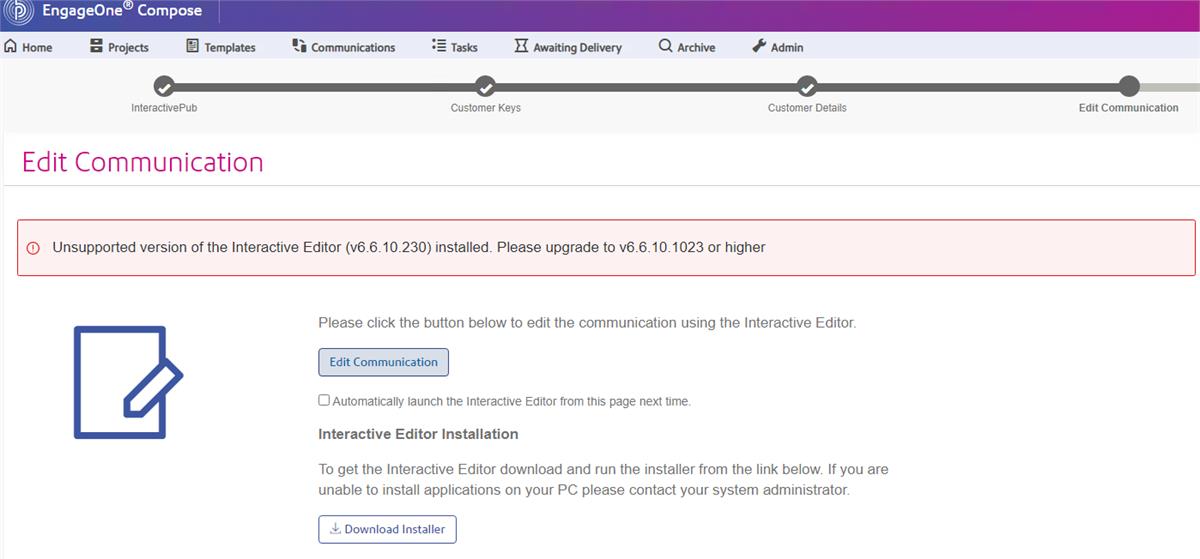1200x559 pixels.
Task: Click the Customer Keys step label
Action: (485, 108)
